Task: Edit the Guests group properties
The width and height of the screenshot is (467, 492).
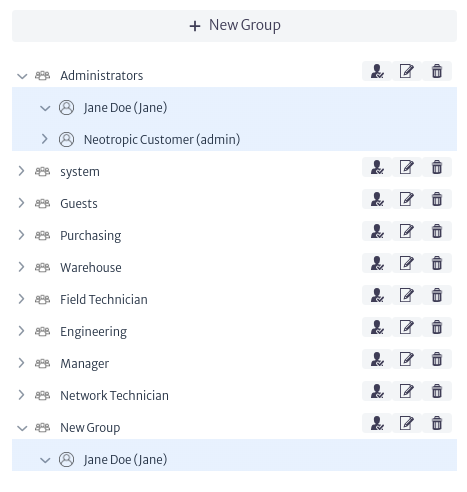Action: pos(407,199)
